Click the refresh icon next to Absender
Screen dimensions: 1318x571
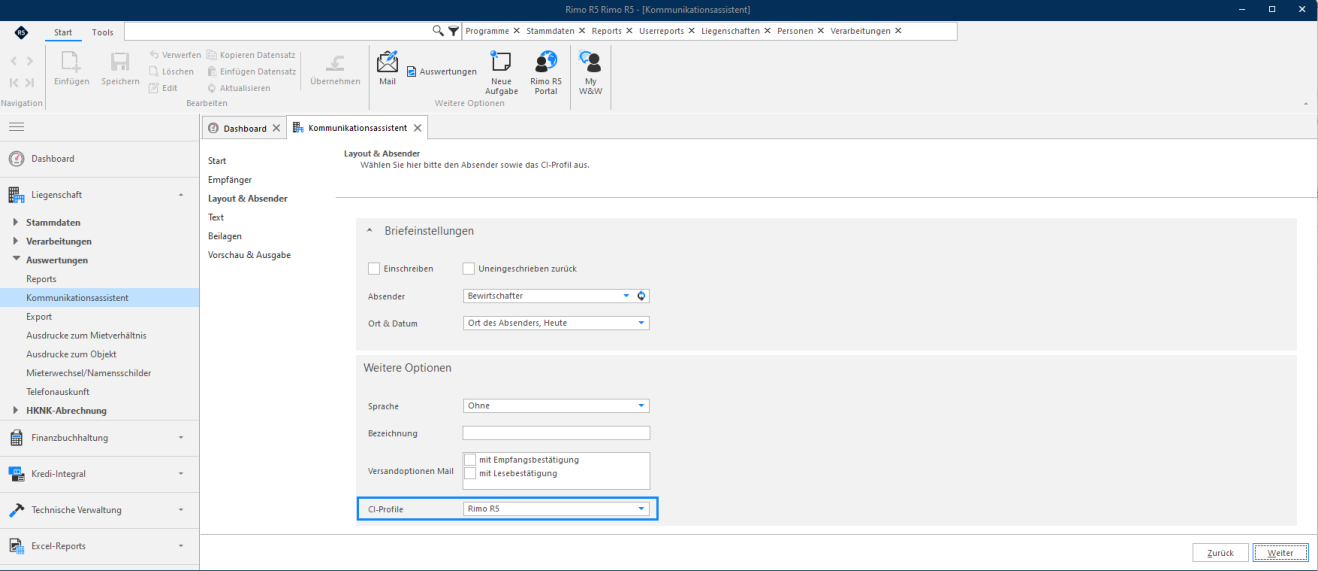[642, 296]
